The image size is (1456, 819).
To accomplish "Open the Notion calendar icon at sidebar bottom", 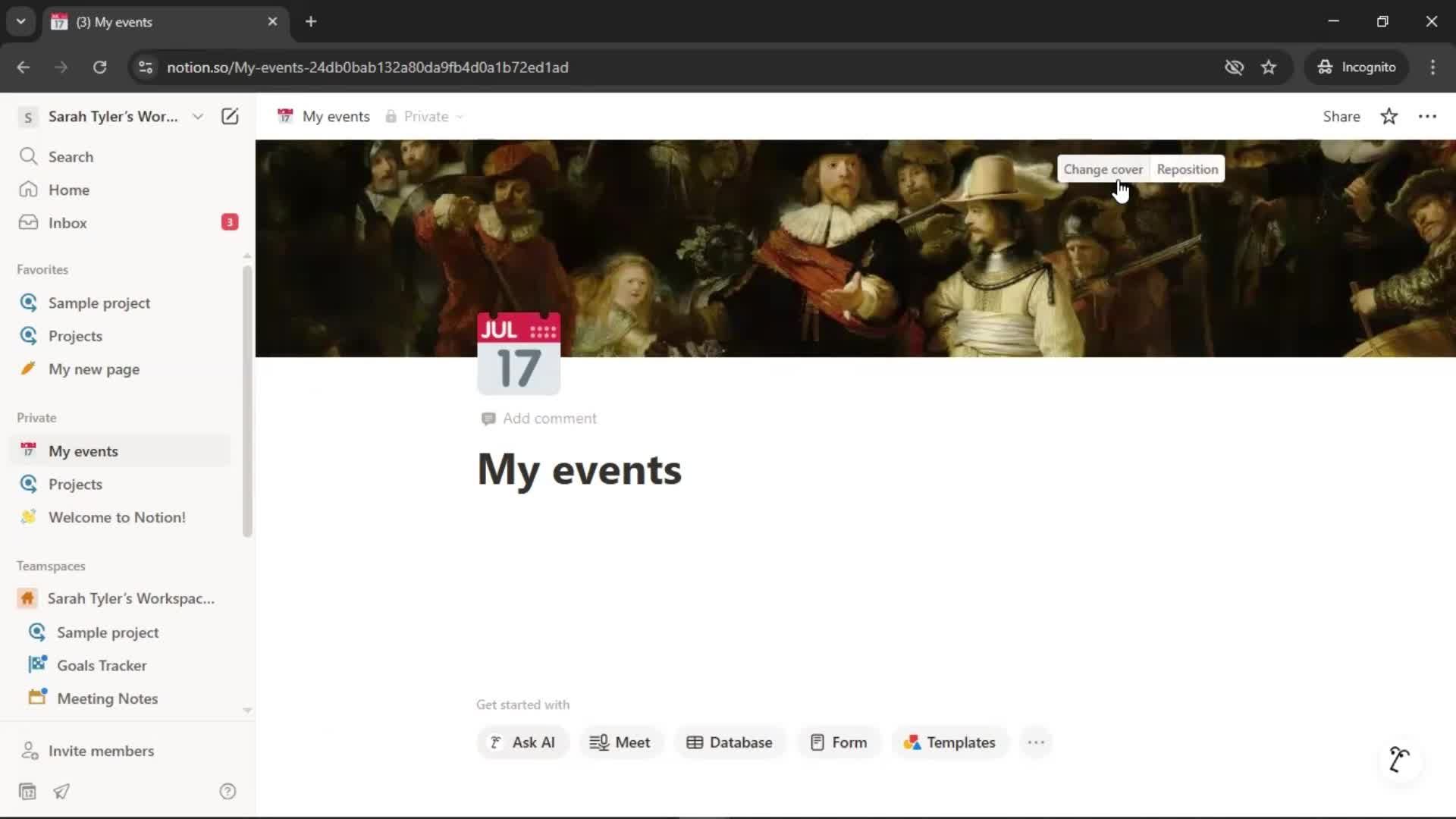I will click(x=27, y=792).
